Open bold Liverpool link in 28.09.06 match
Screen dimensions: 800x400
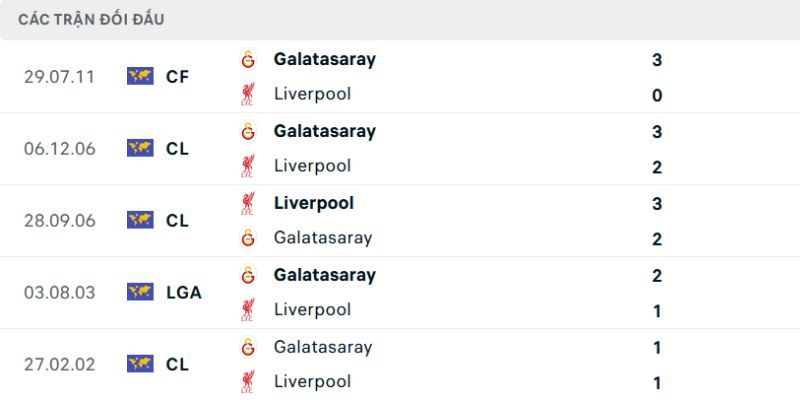[x=313, y=203]
